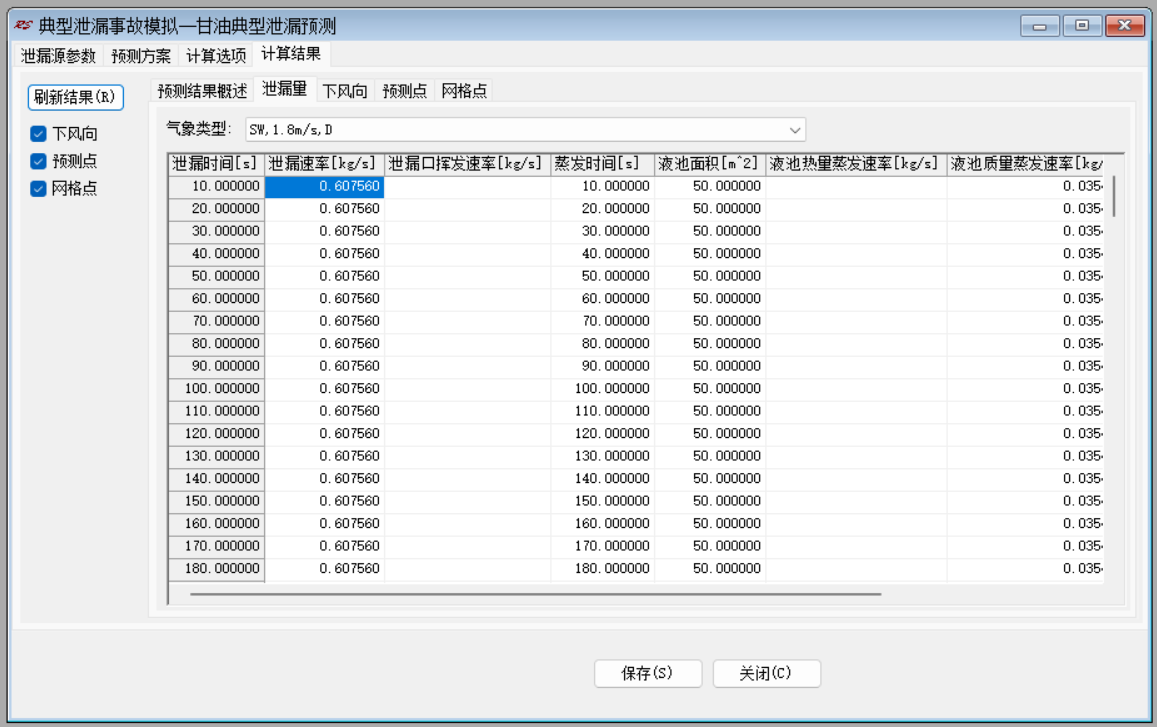This screenshot has width=1157, height=727.
Task: Toggle the 下风向 checkbox
Action: [x=38, y=134]
